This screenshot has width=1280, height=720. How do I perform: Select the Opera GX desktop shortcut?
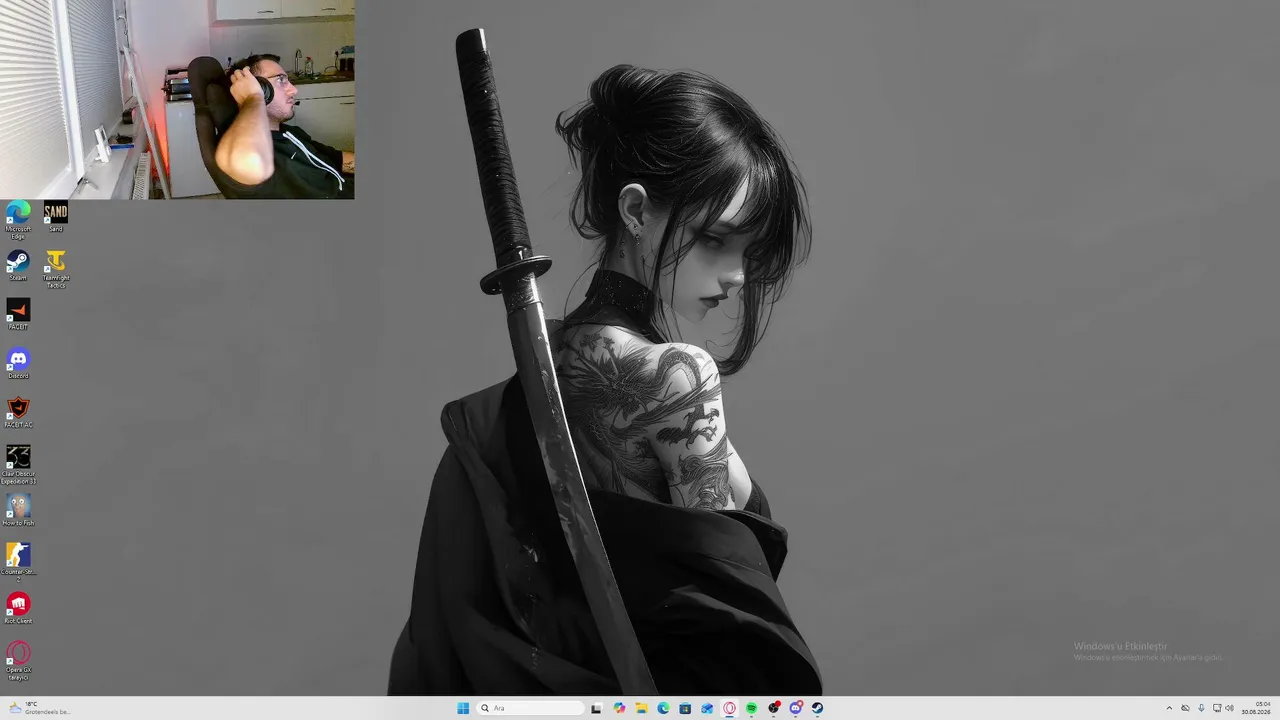coord(18,661)
